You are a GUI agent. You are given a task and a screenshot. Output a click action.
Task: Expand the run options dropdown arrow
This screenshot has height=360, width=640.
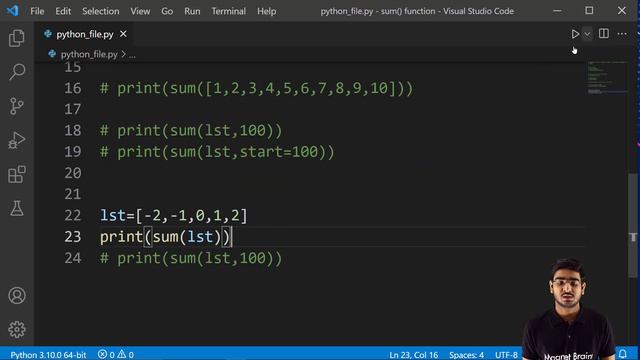[x=587, y=34]
